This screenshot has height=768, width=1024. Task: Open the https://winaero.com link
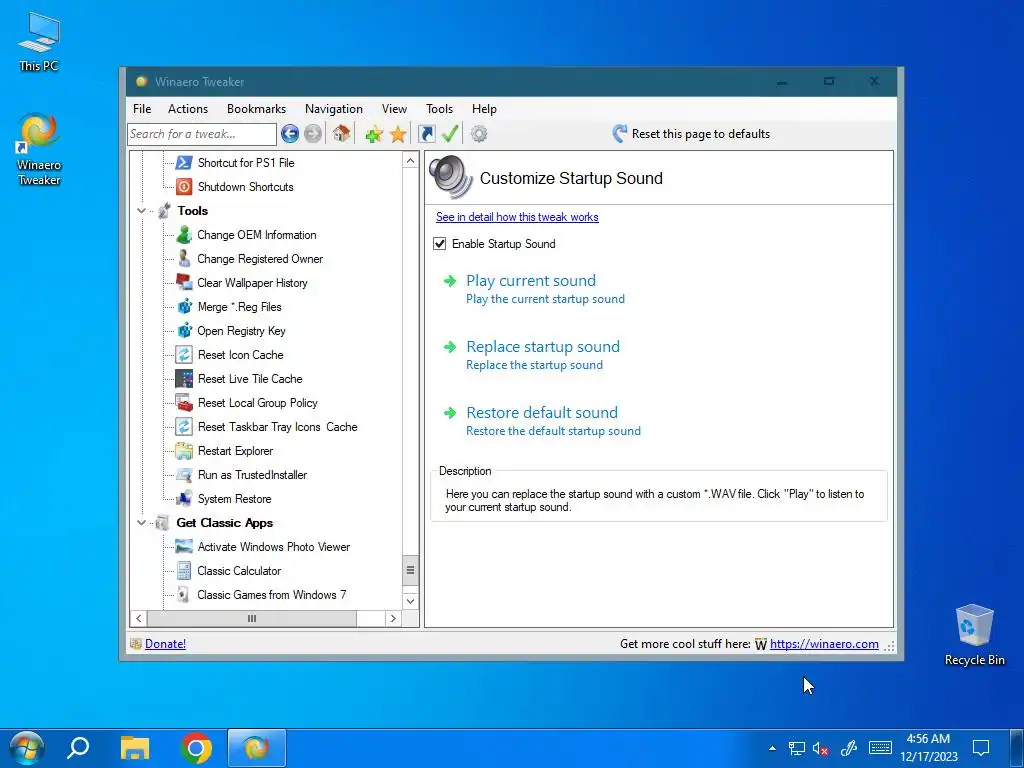click(x=824, y=644)
